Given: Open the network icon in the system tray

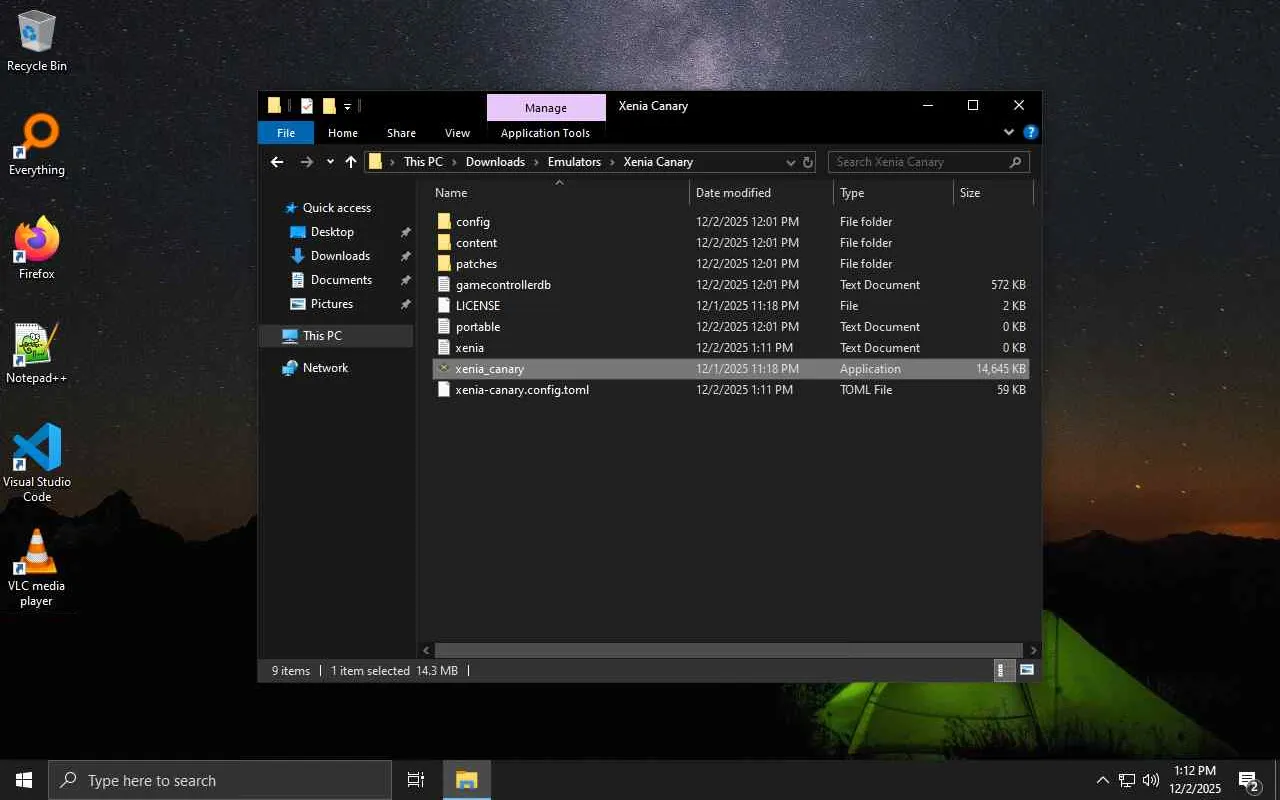Looking at the screenshot, I should click(1127, 780).
